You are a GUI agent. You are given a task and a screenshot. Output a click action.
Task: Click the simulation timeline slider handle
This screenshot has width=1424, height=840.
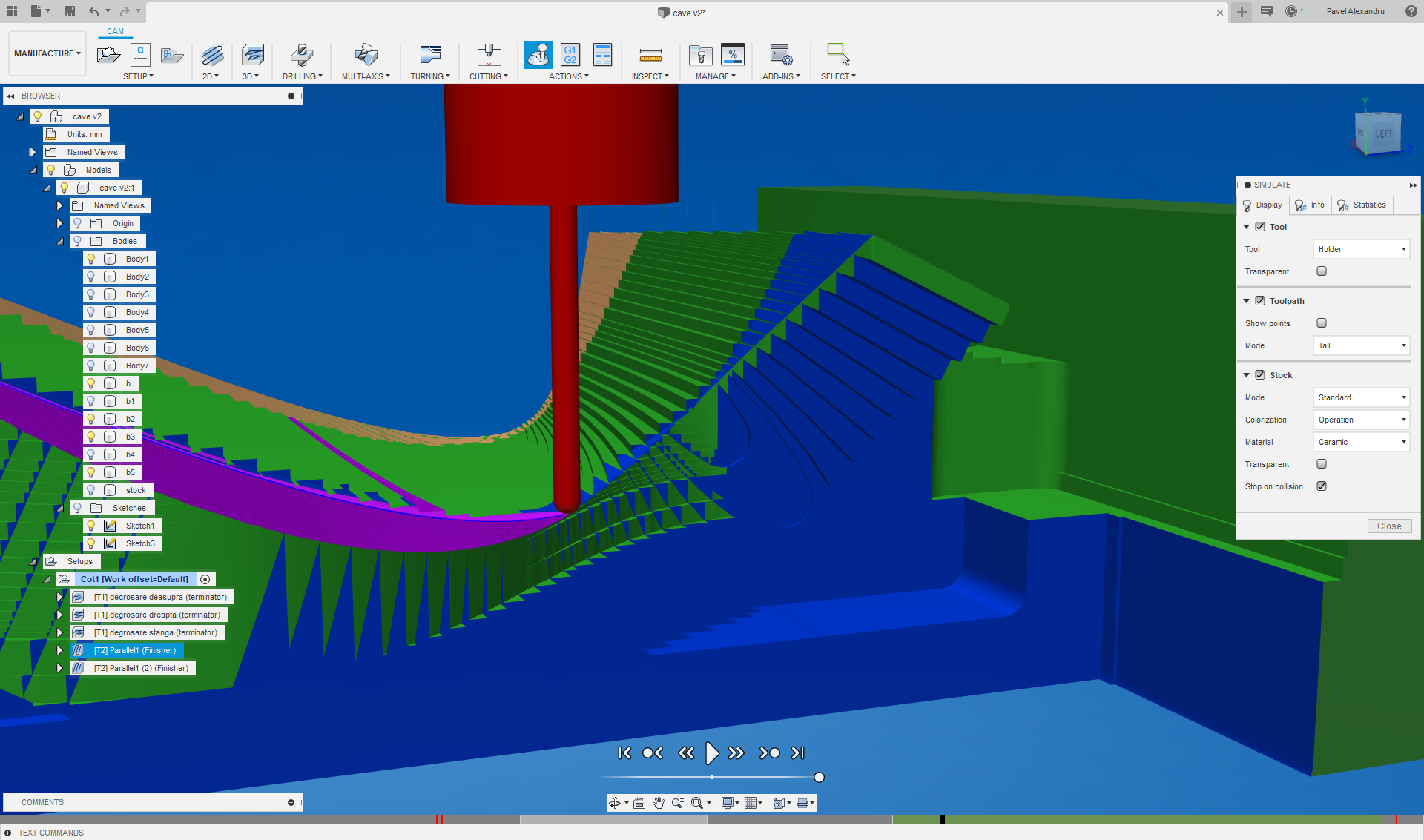(819, 777)
